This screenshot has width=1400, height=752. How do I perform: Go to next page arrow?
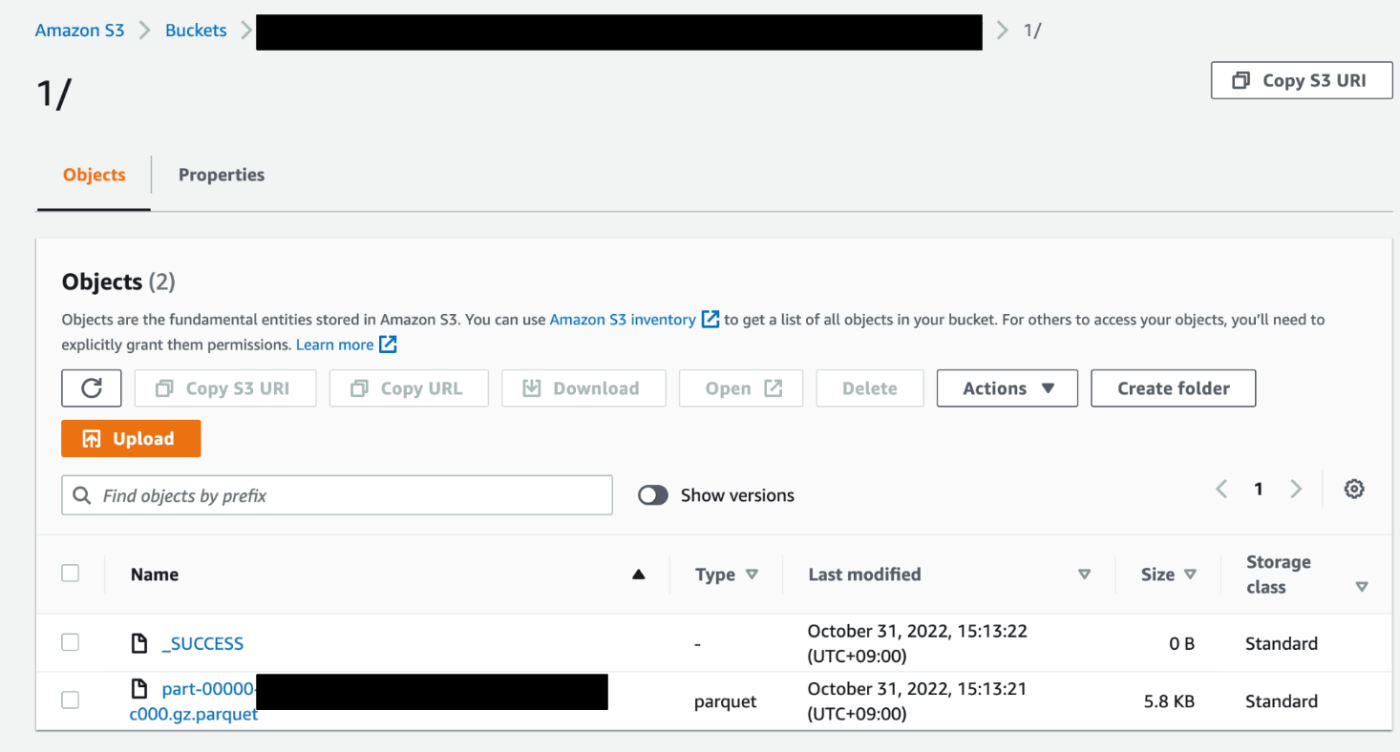click(1296, 489)
